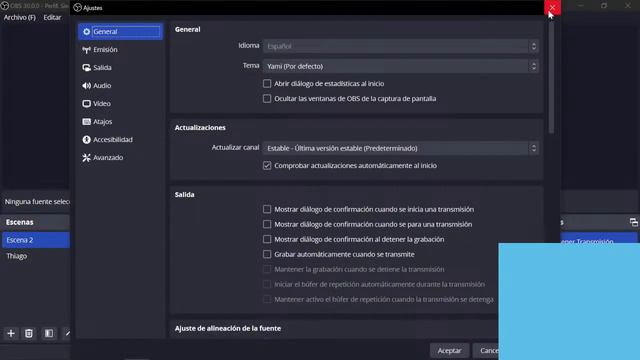Open the General settings section
Screen dimensions: 640x360
pos(120,31)
